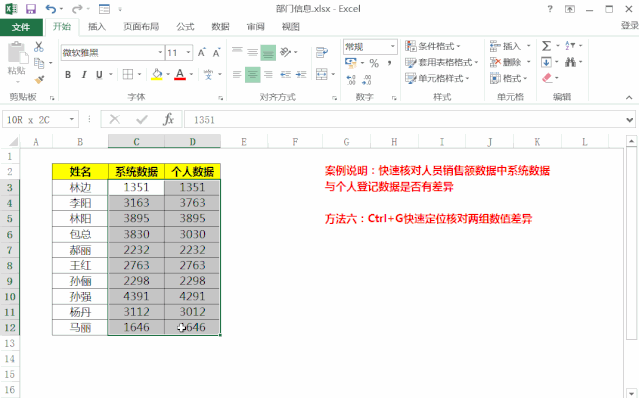Toggle Wrap Text icon
The image size is (639, 398).
coord(322,52)
